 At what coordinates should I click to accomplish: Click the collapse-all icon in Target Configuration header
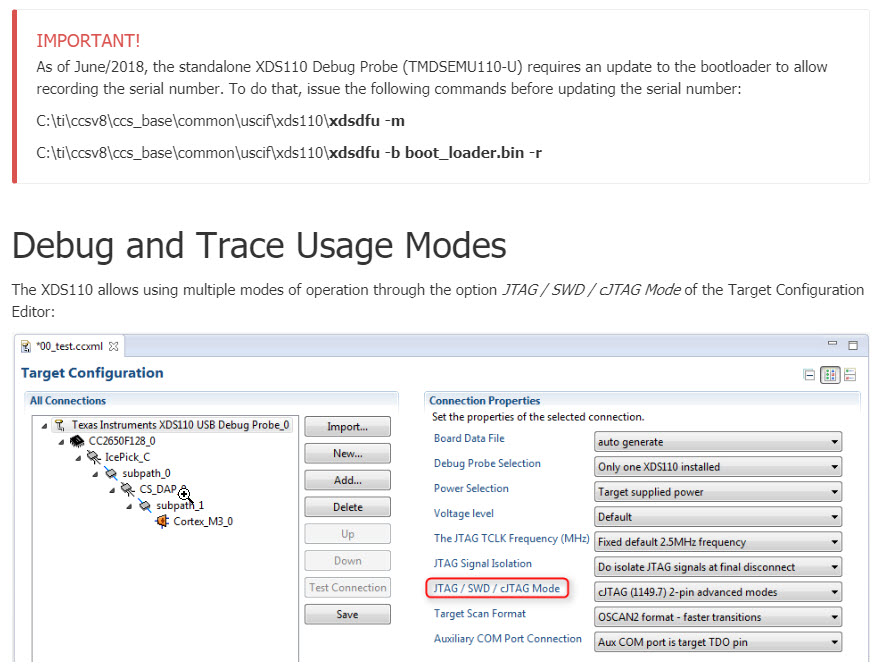809,375
